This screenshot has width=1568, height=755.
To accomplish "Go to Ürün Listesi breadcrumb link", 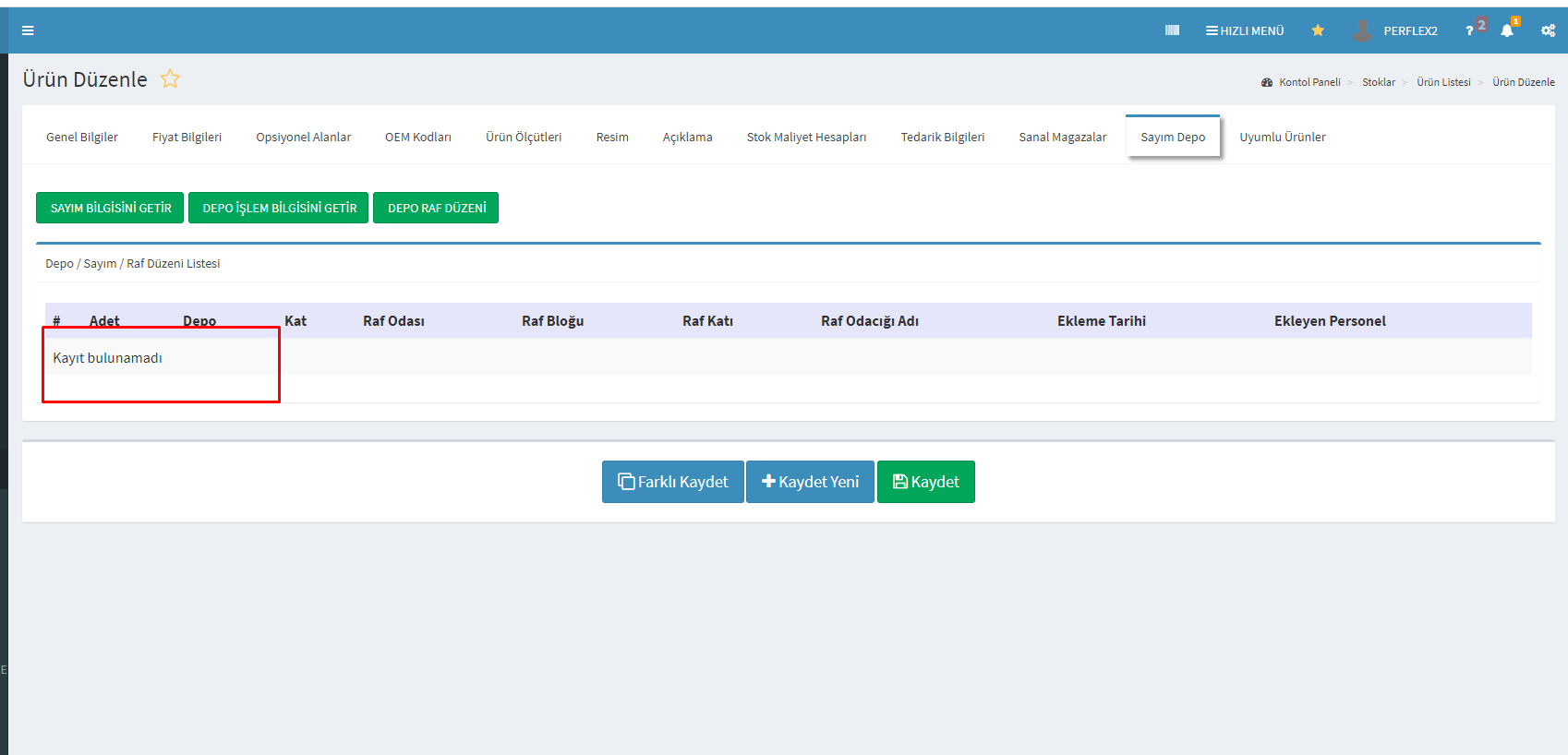I will [x=1443, y=82].
